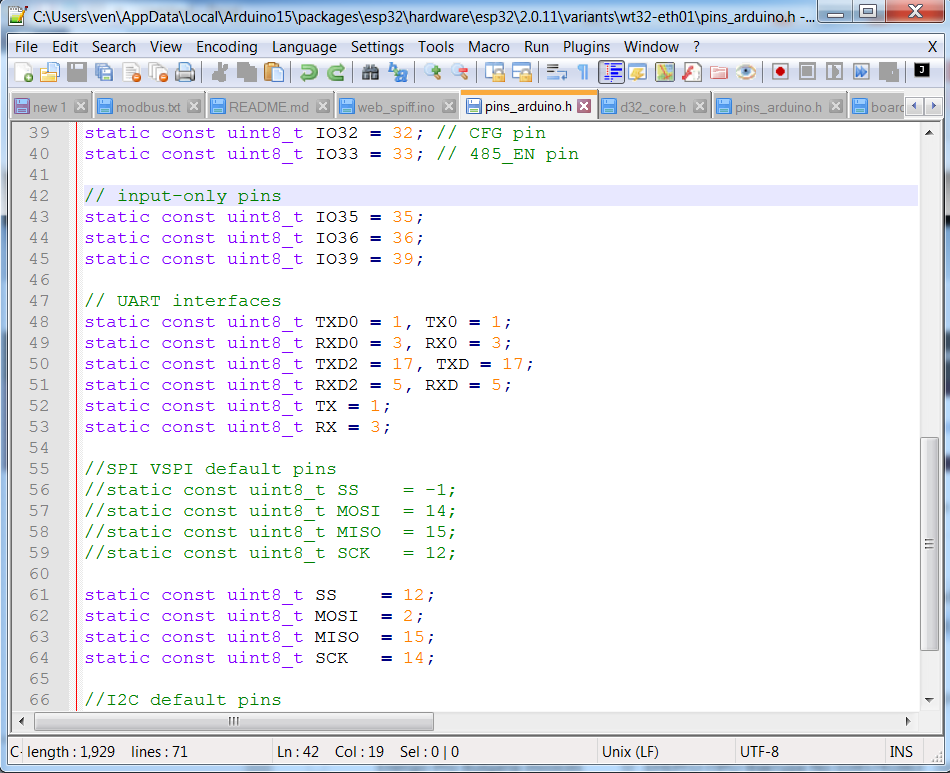Click the Print toolbar icon

(x=184, y=72)
